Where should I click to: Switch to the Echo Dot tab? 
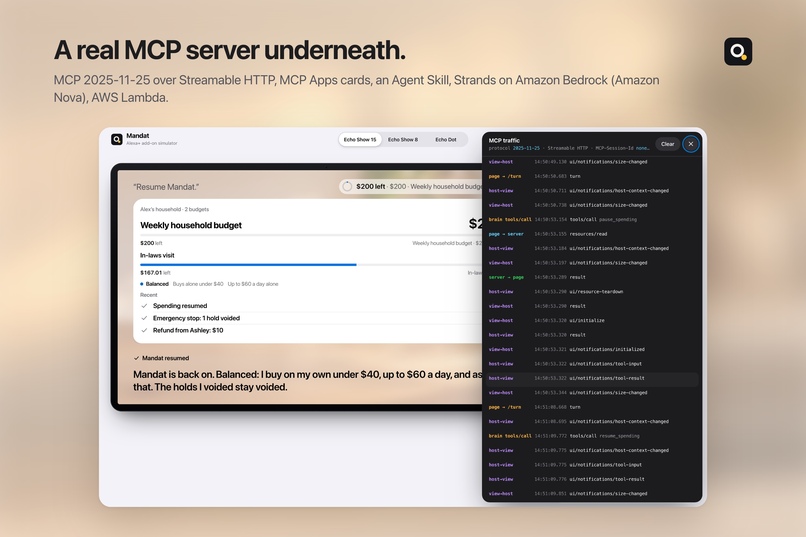click(x=446, y=140)
